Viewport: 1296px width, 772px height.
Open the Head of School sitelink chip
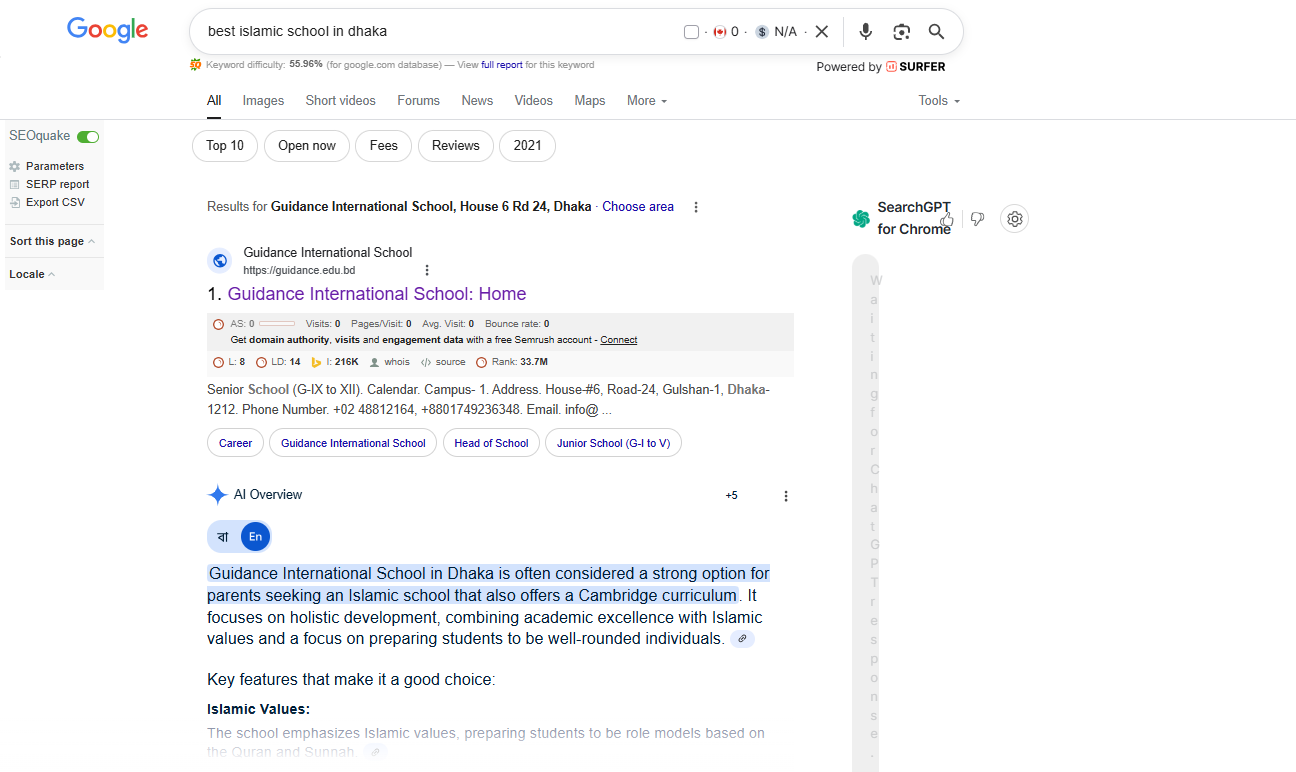point(491,443)
